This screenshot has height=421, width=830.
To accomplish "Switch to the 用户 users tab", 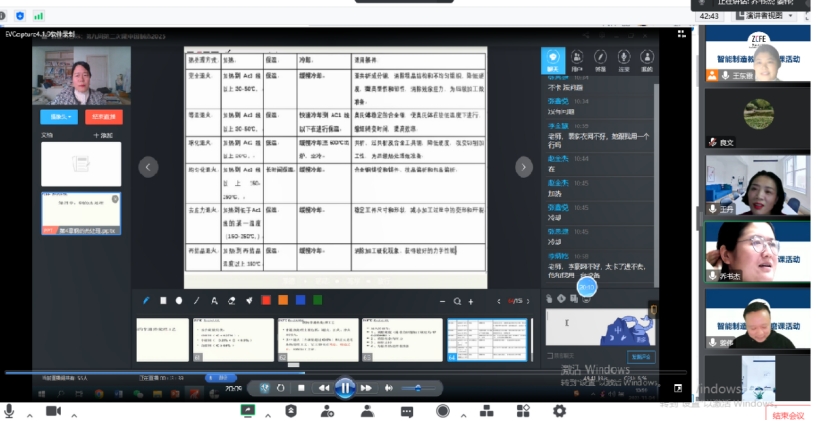I will (577, 61).
